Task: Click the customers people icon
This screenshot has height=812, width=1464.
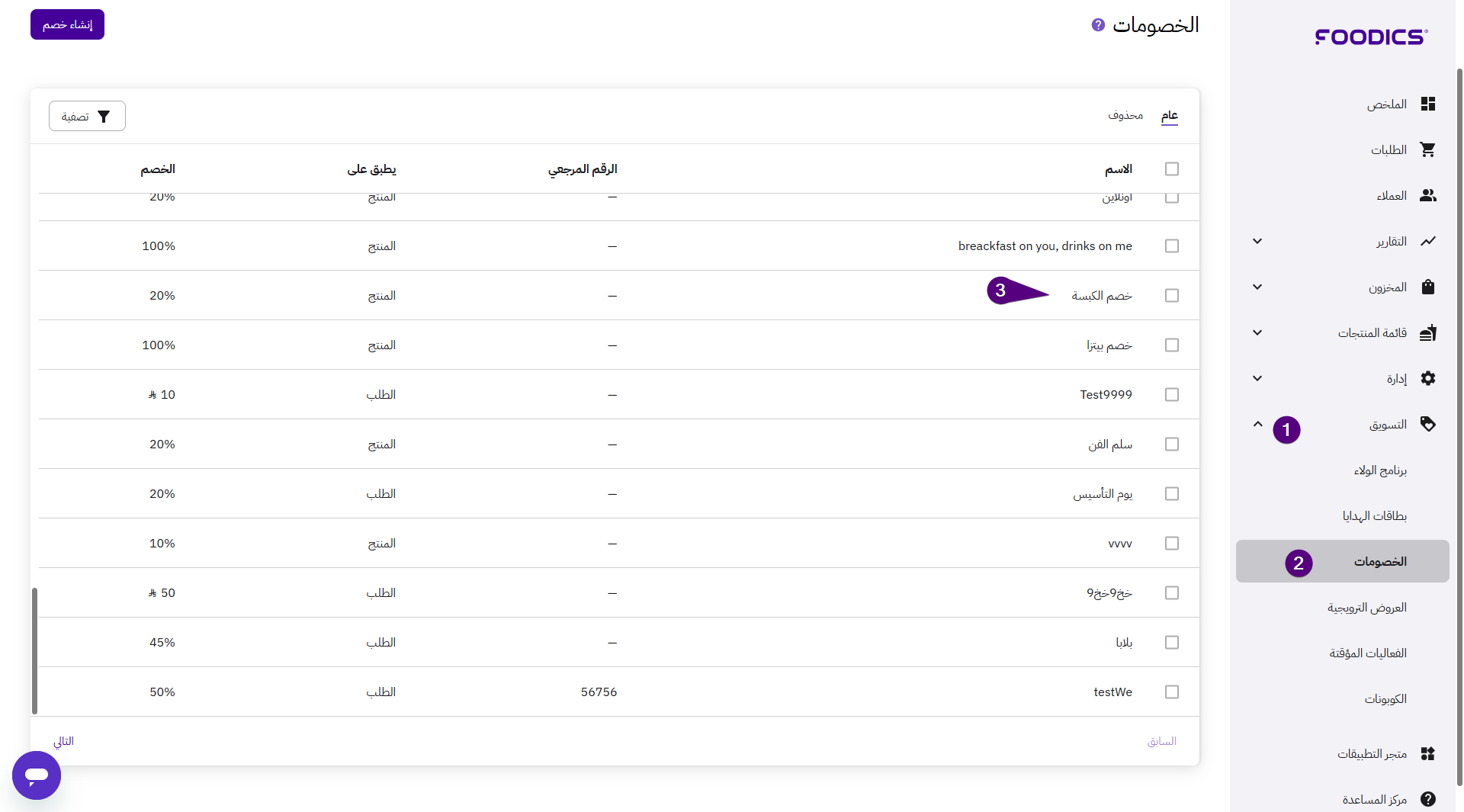Action: 1427,196
